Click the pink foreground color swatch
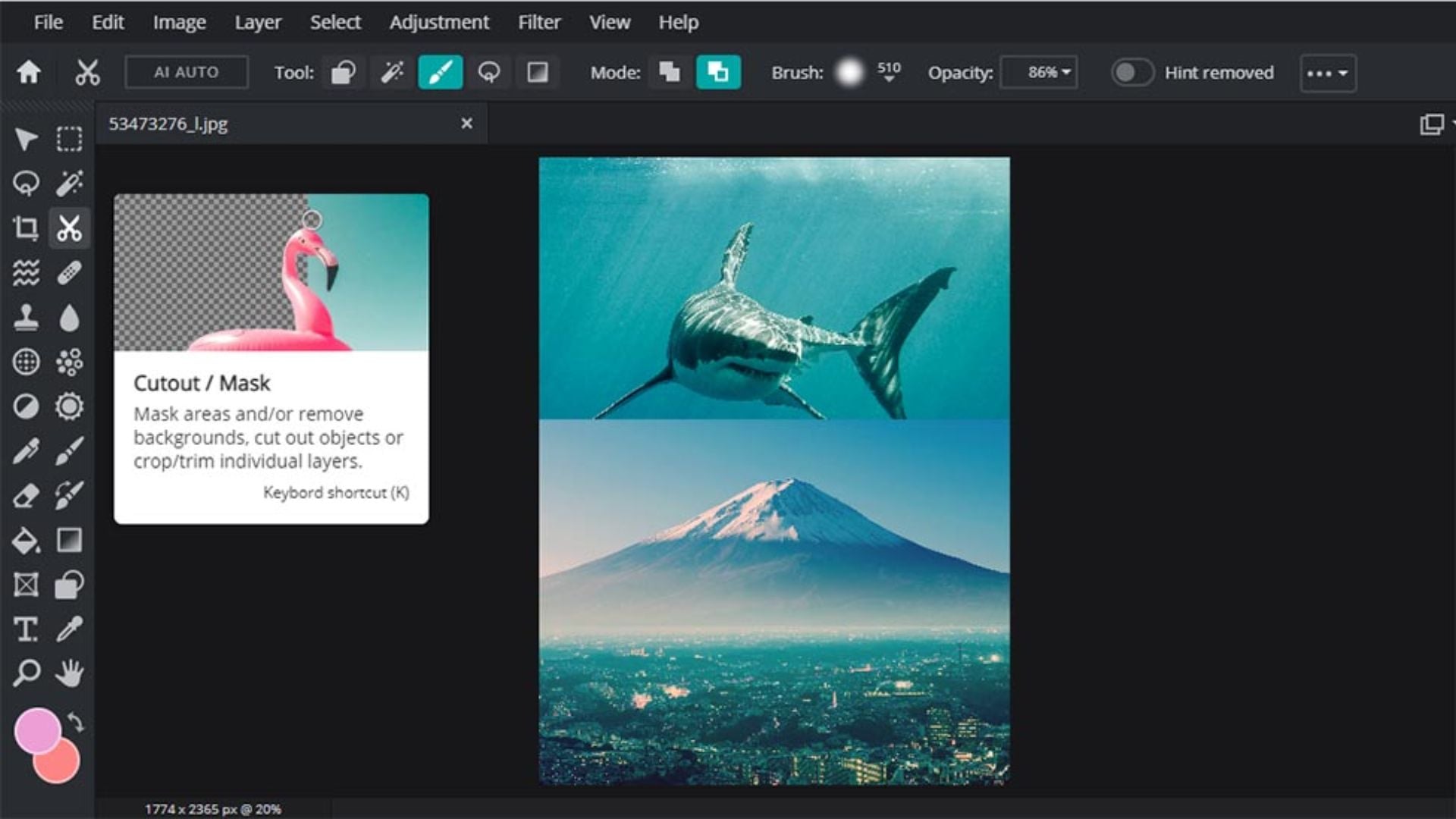 37,730
